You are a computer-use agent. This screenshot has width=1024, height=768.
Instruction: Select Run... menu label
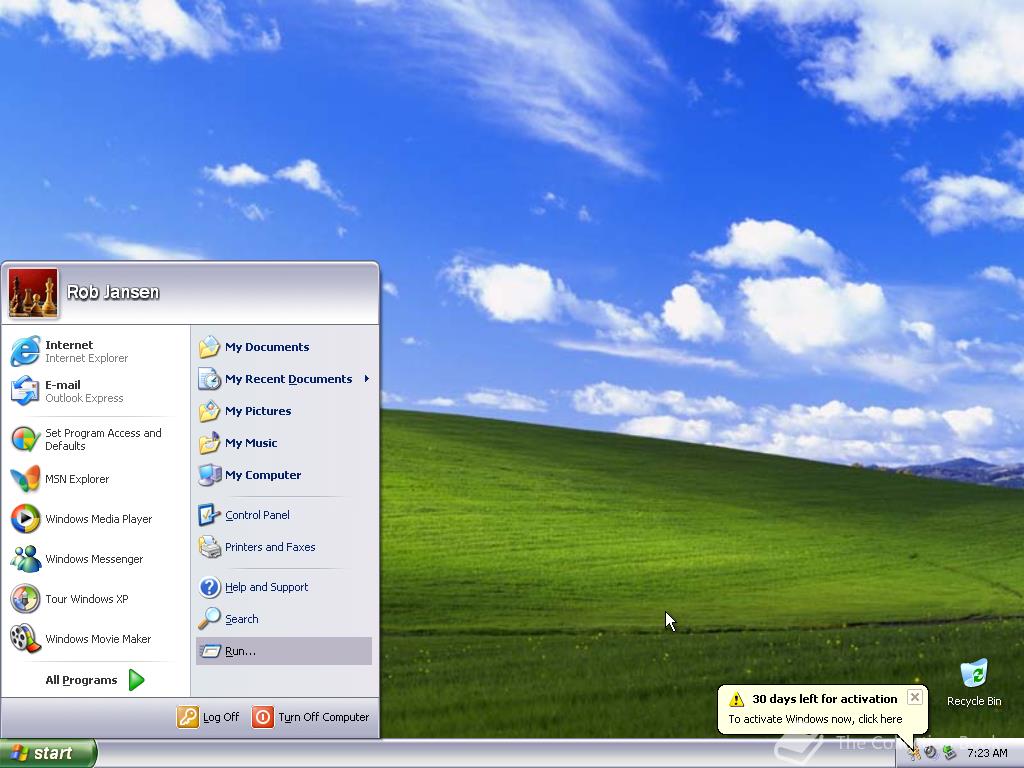tap(240, 651)
